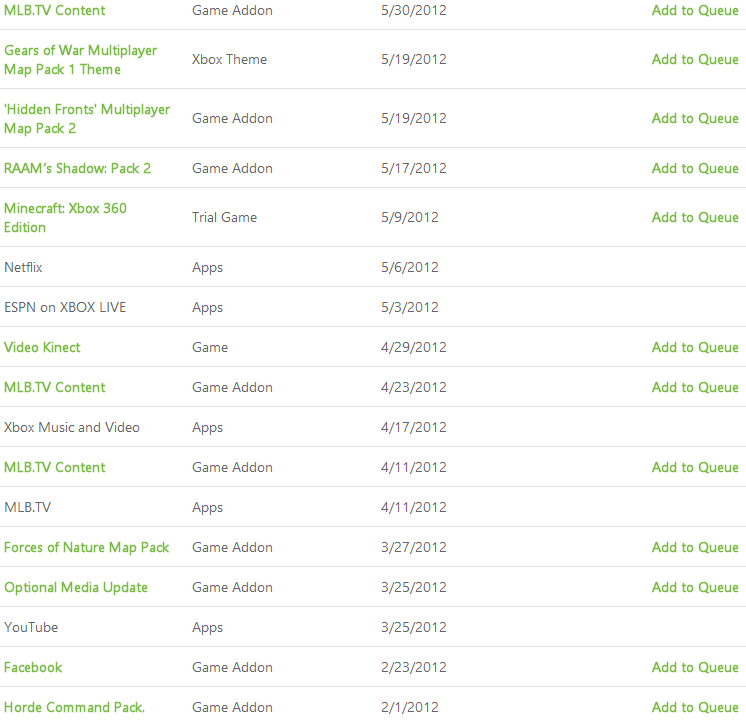Open 'Hidden Fronts' Multiplayer Map Pack 2
The height and width of the screenshot is (722, 746).
(x=87, y=119)
